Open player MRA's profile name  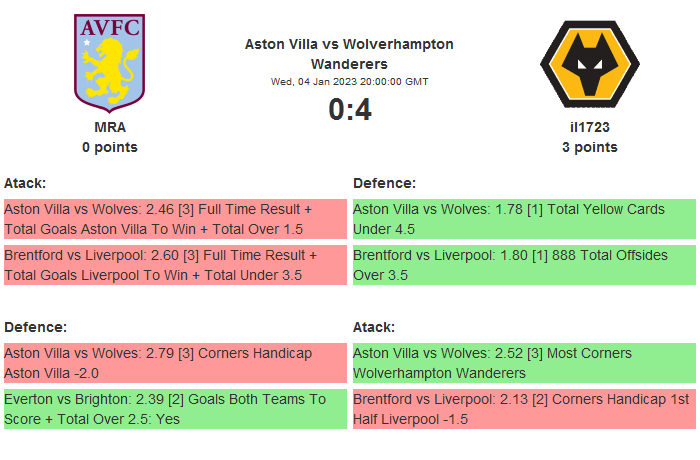[x=110, y=127]
